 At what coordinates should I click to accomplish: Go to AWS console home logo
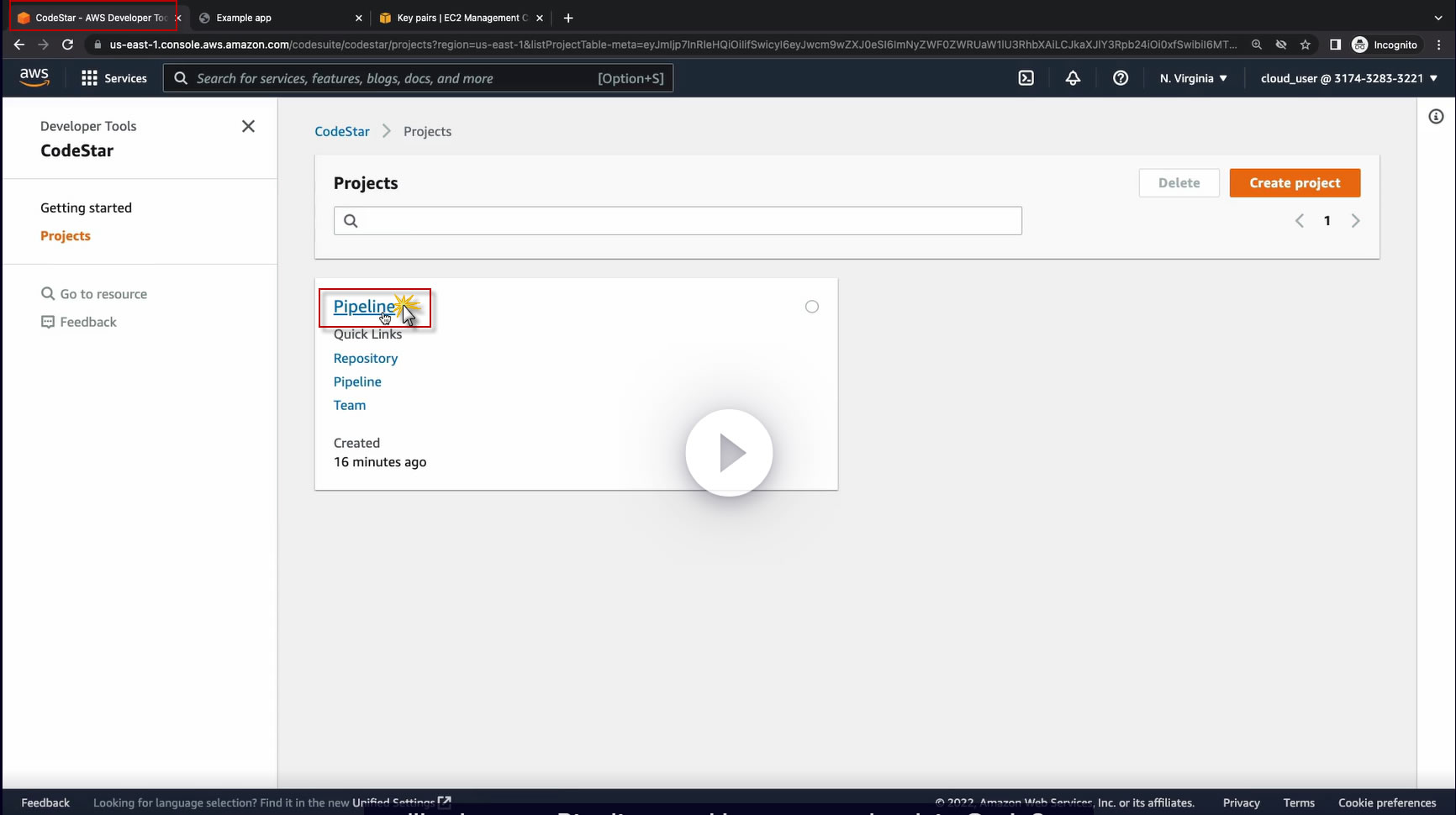tap(34, 77)
